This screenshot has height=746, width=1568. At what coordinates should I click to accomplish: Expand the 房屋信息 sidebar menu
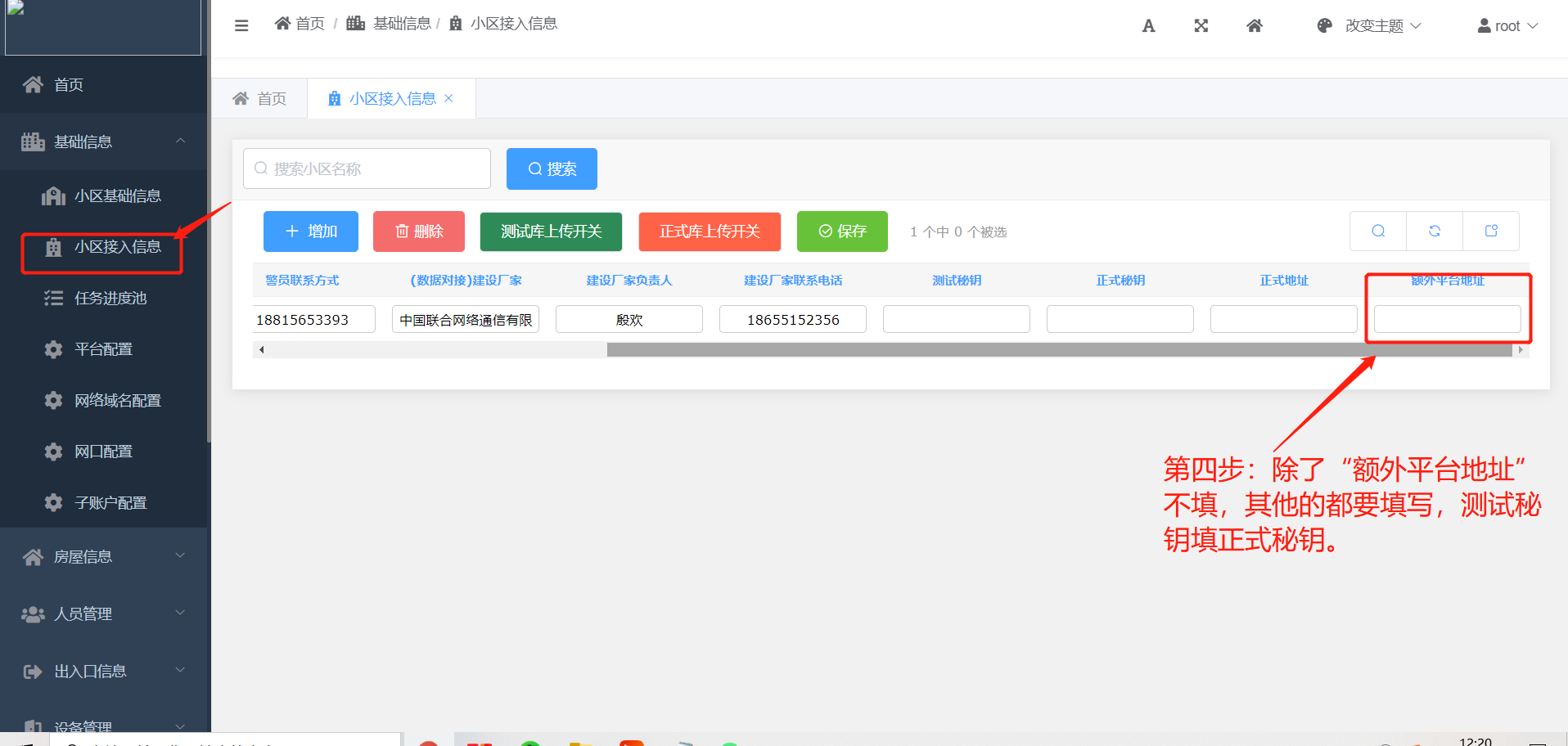pos(104,557)
